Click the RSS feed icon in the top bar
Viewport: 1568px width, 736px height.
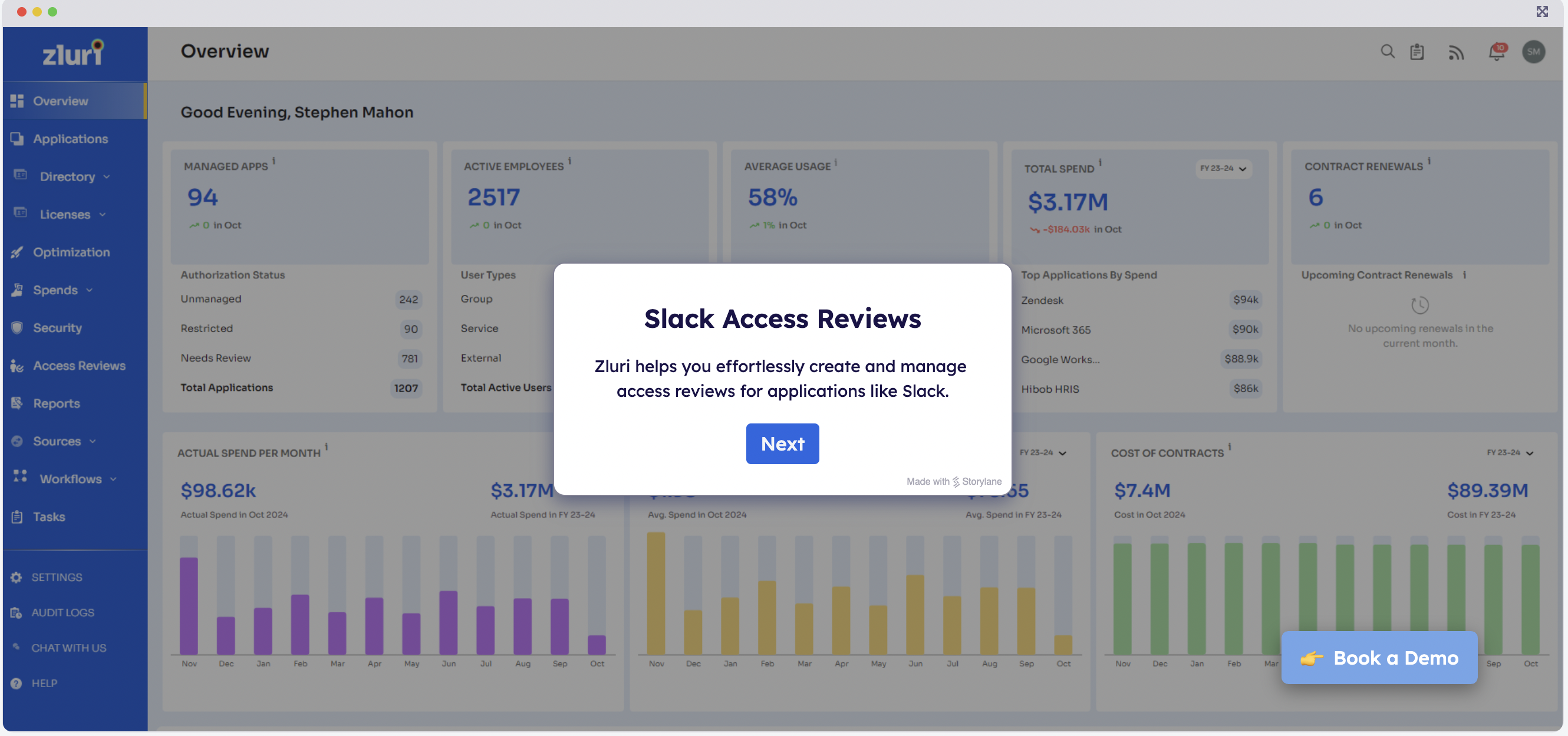pos(1457,54)
